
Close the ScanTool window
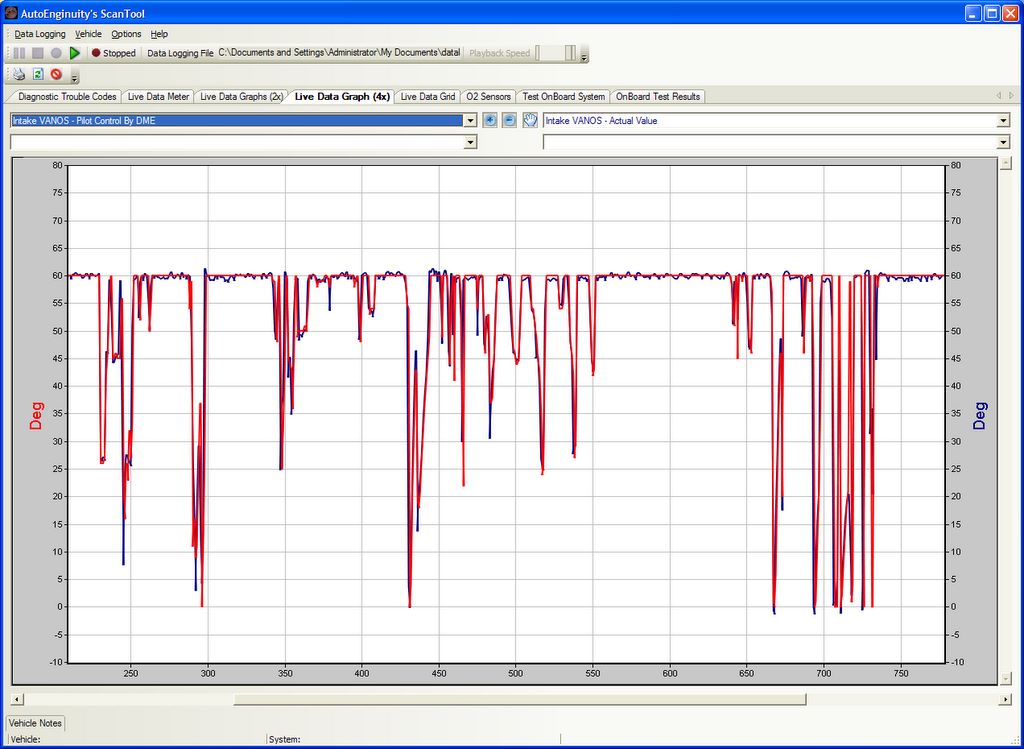click(x=1010, y=13)
